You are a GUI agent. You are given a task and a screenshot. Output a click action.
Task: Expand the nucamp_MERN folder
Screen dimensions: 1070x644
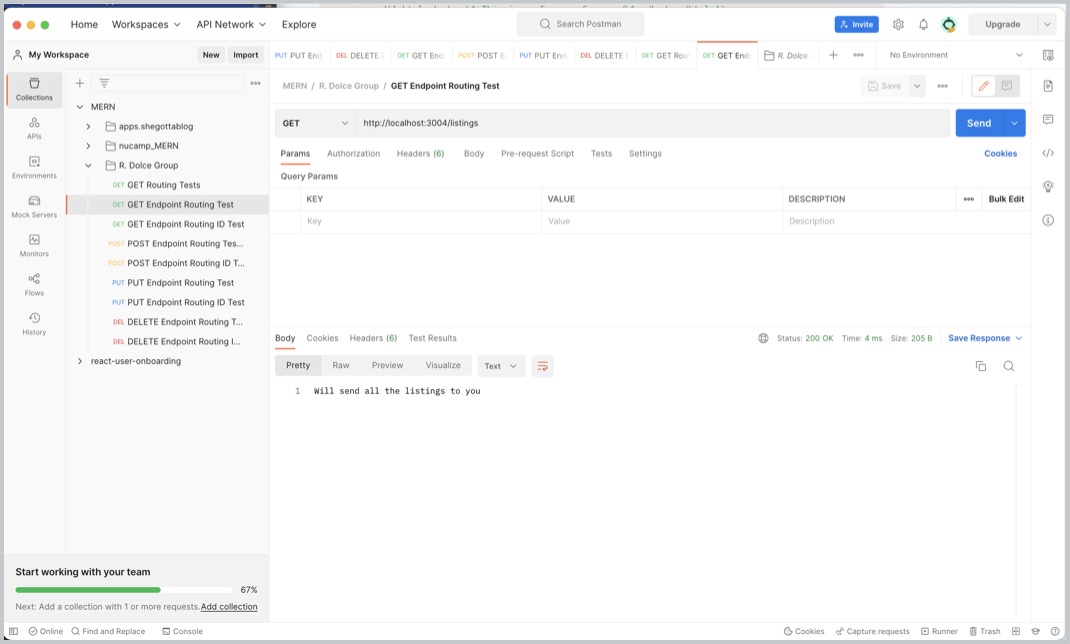(88, 146)
